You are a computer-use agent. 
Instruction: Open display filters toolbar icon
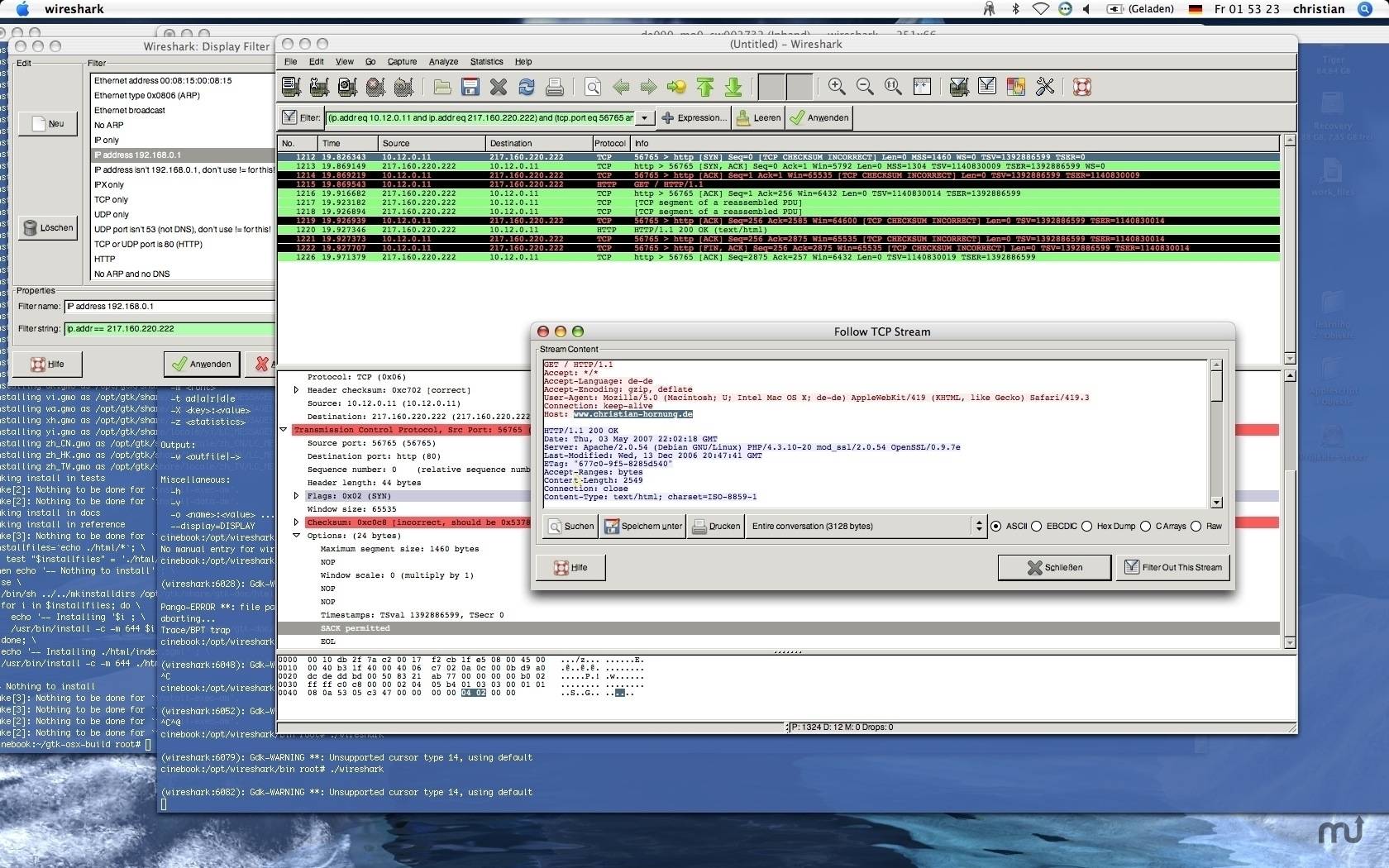pos(987,87)
